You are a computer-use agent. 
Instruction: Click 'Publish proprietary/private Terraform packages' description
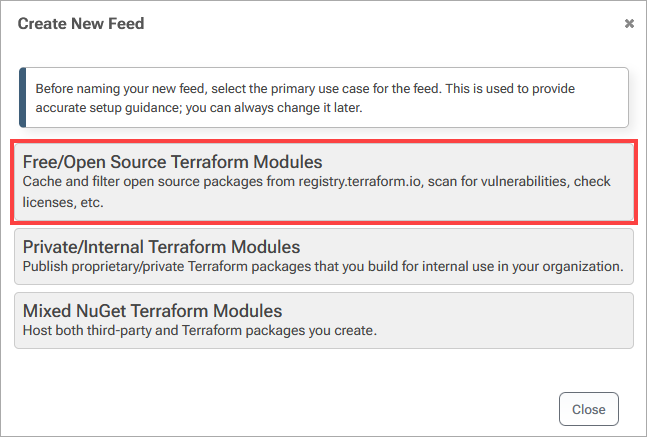pyautogui.click(x=323, y=267)
